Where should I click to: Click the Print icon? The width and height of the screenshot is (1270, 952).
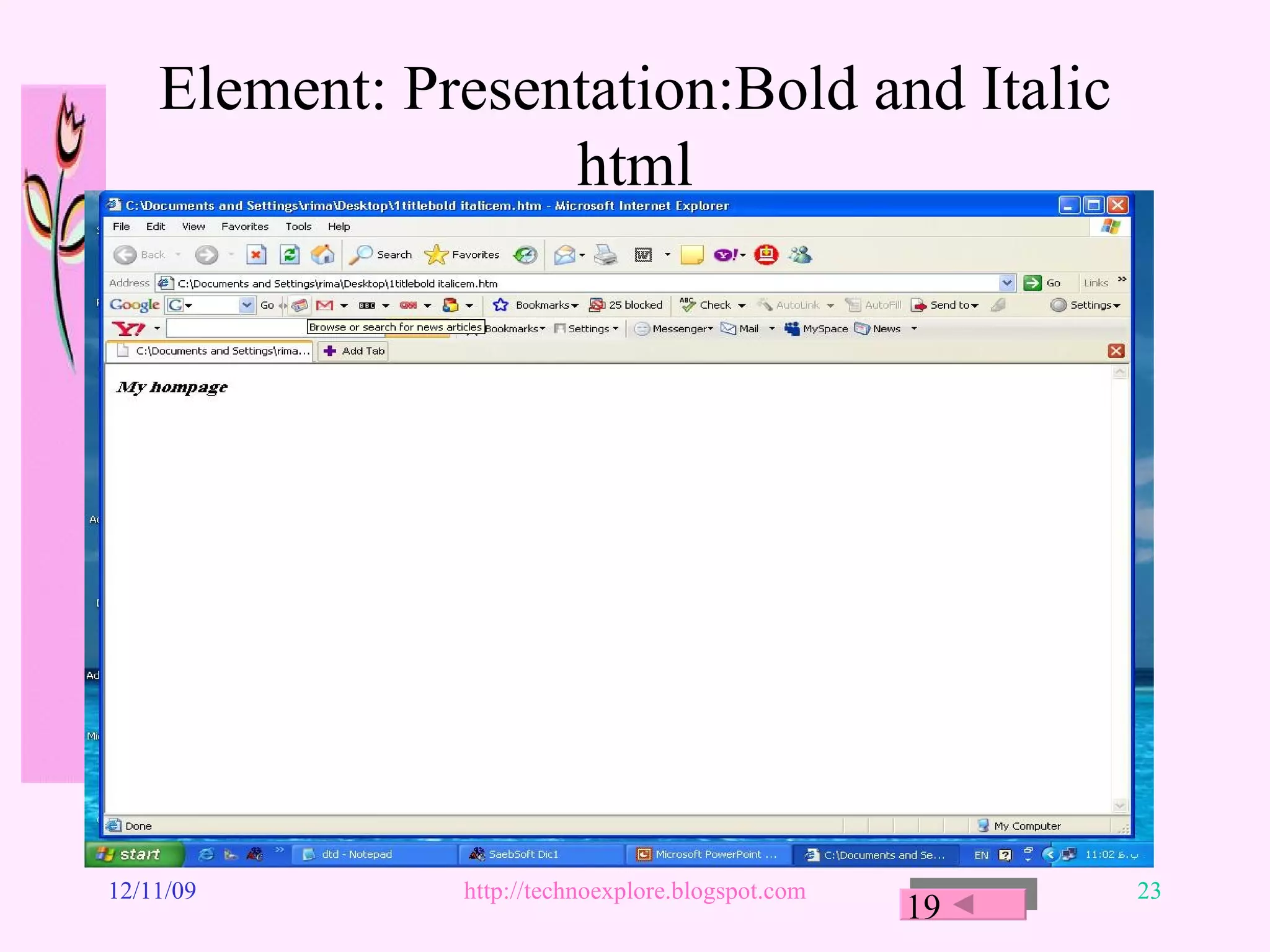606,255
